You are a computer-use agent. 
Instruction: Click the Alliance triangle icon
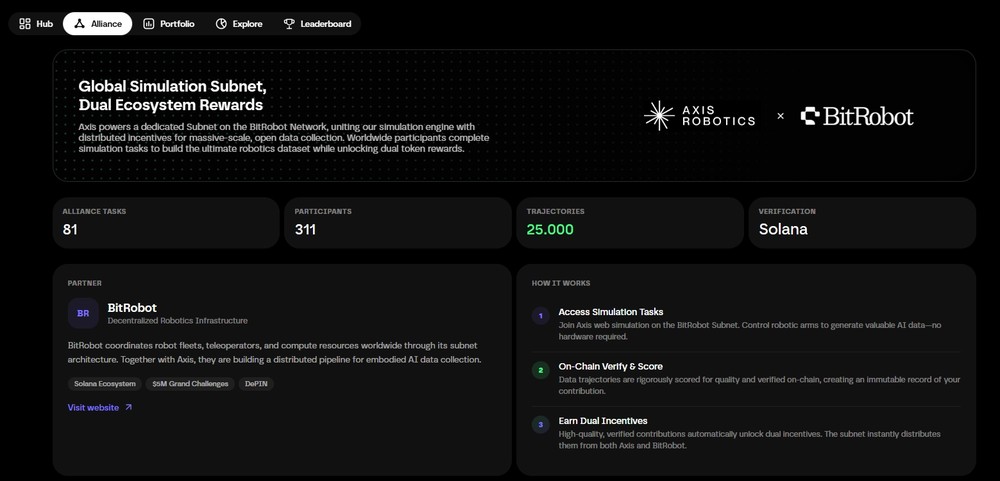(79, 24)
